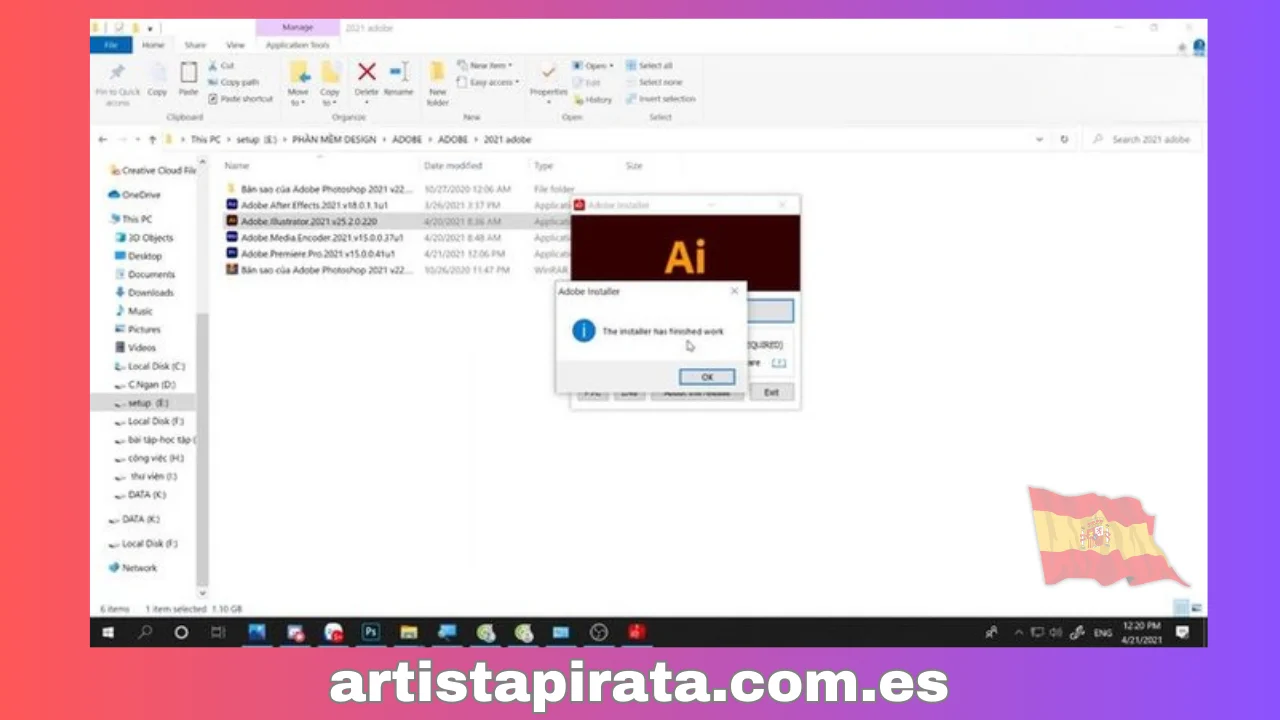Open the Easy access dropdown

click(488, 82)
